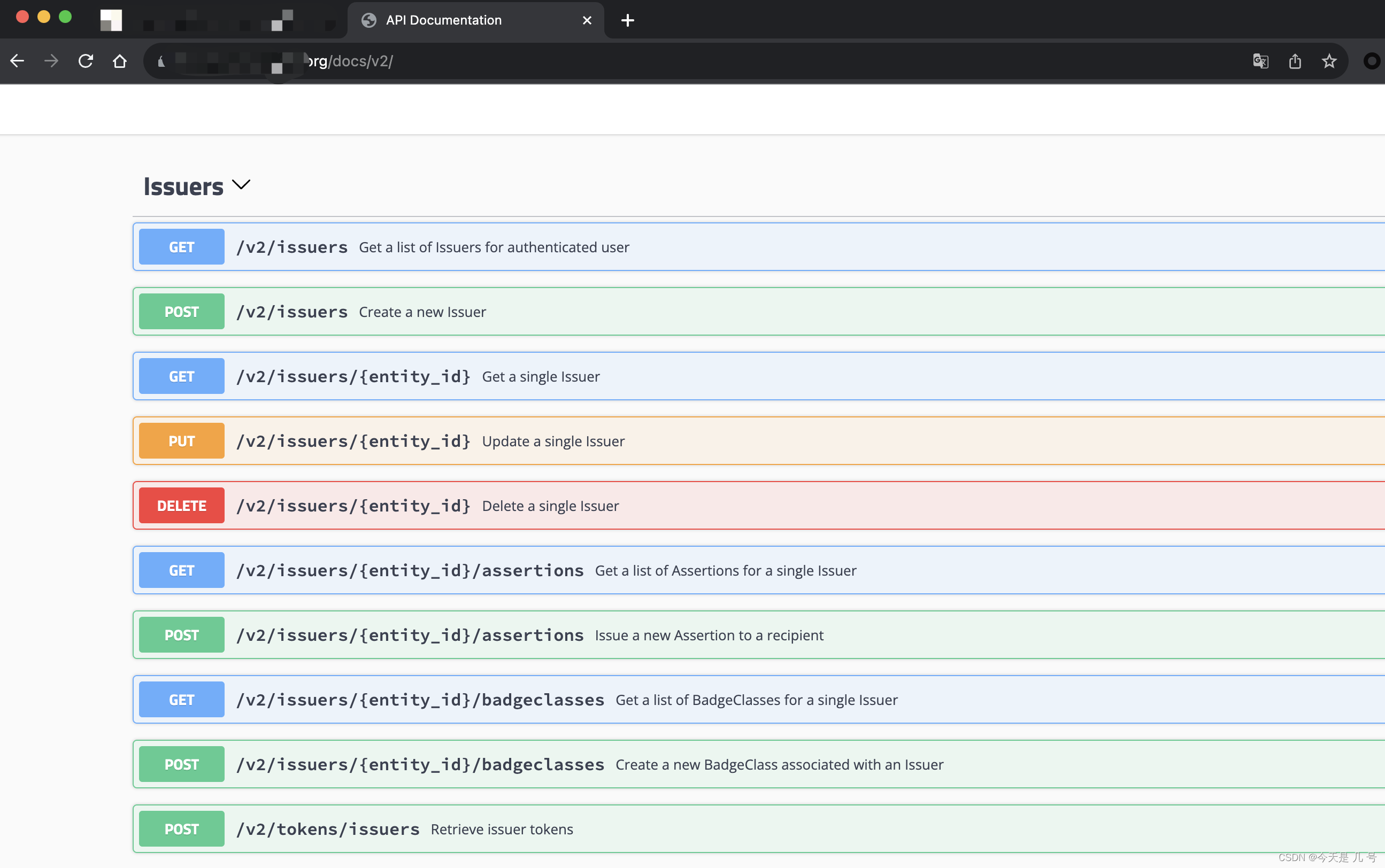
Task: Click the red DELETE method badge
Action: click(181, 505)
